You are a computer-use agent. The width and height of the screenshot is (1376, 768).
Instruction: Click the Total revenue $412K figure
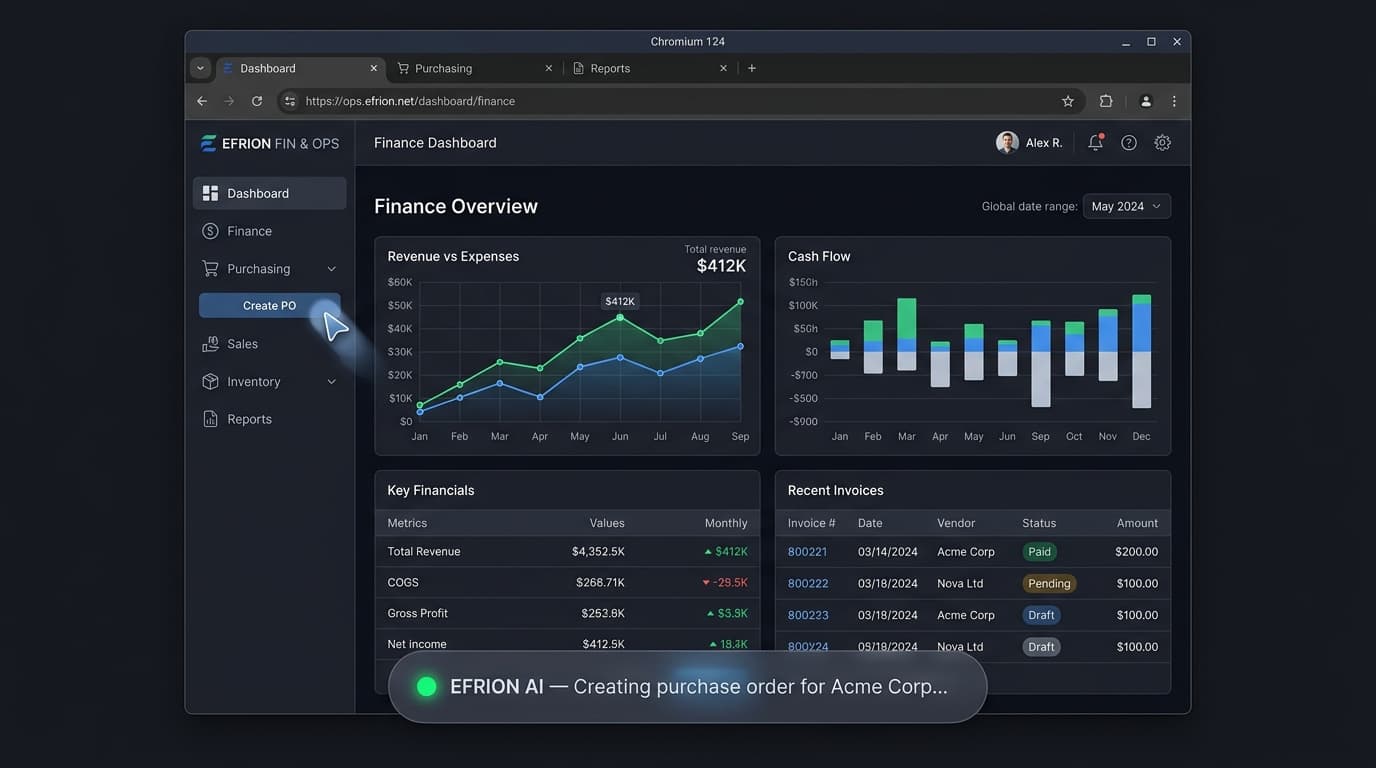721,266
